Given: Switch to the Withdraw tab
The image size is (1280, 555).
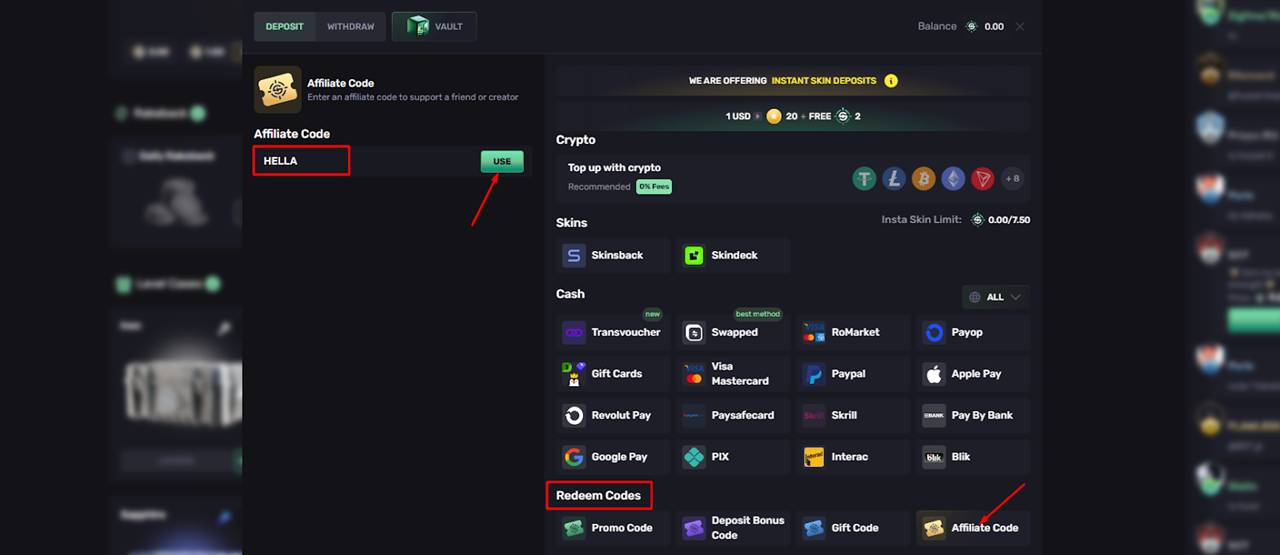Looking at the screenshot, I should tap(350, 26).
